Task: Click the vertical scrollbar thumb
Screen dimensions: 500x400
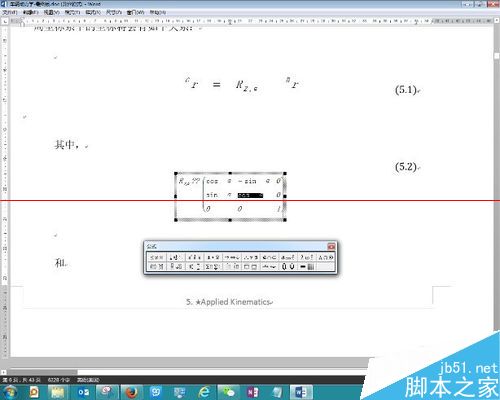Action: [497, 56]
